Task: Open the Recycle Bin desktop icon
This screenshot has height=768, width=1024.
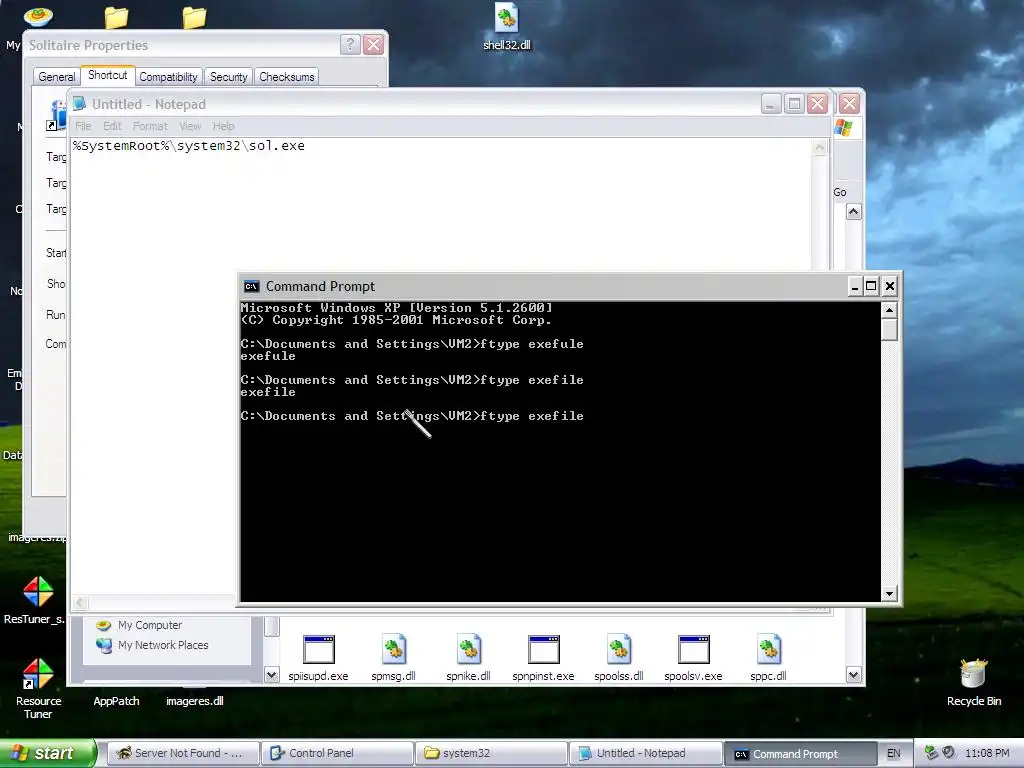Action: click(974, 683)
